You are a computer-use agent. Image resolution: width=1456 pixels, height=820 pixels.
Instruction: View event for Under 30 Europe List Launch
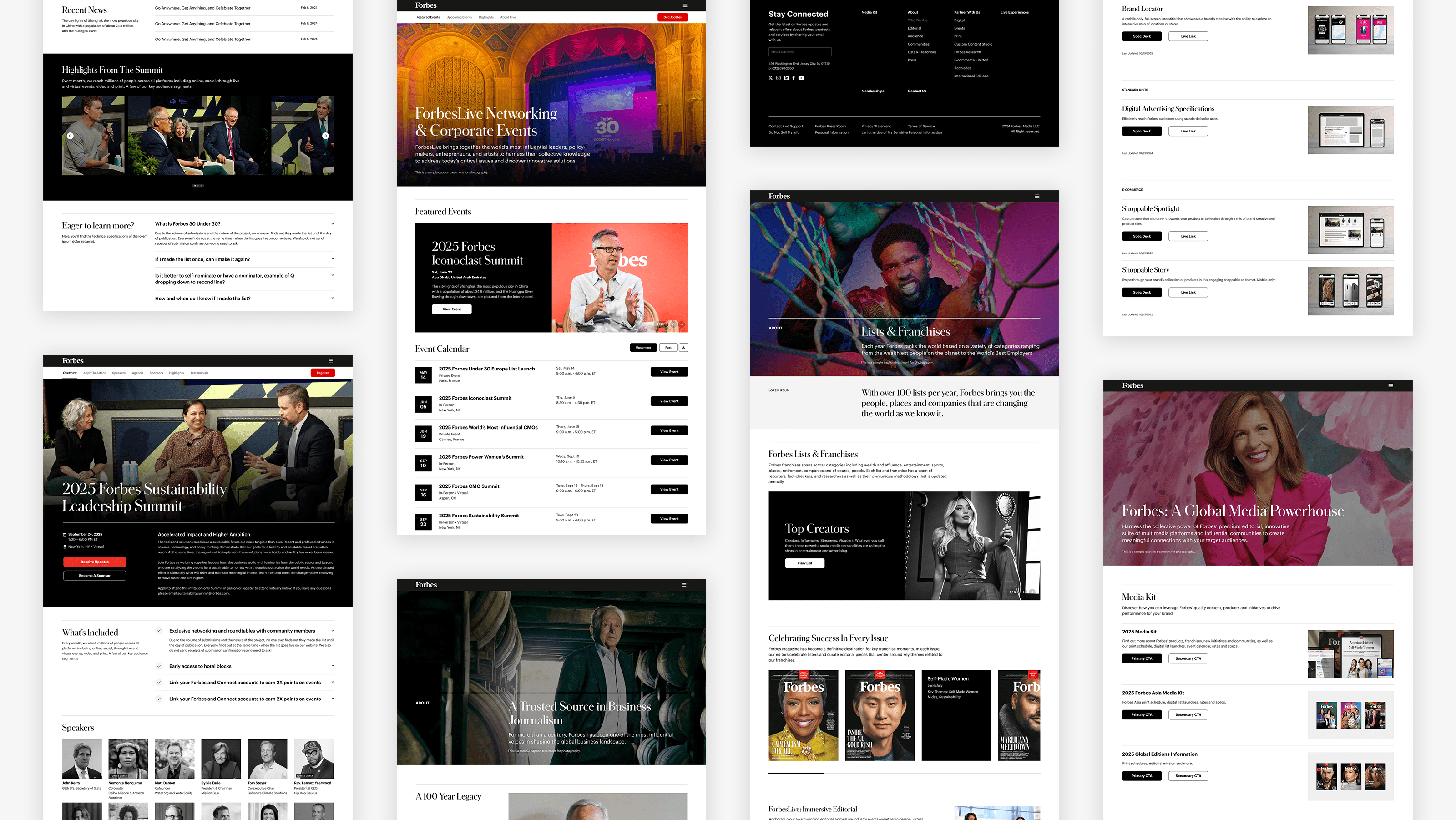(669, 372)
